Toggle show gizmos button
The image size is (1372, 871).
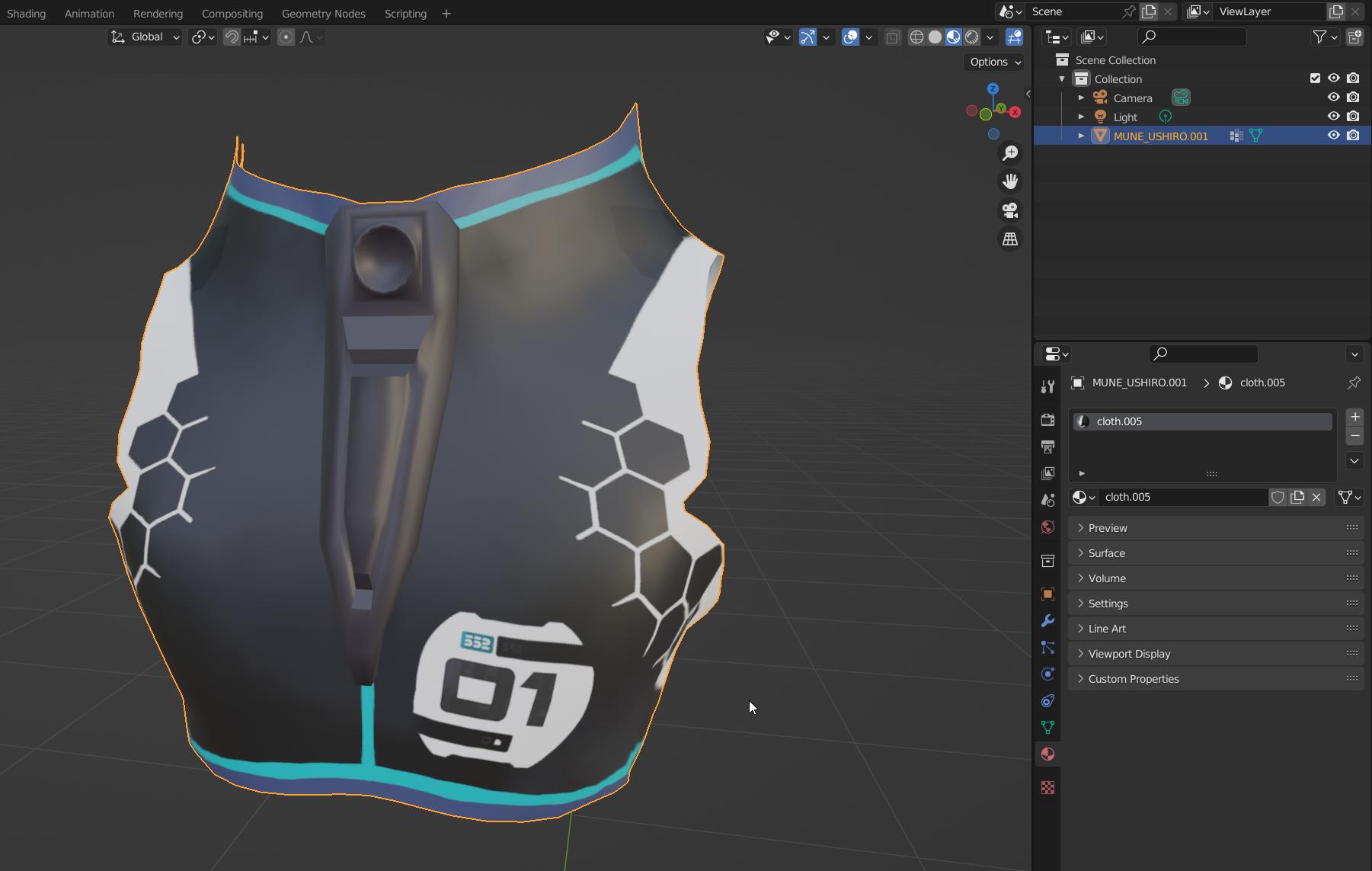pos(808,37)
